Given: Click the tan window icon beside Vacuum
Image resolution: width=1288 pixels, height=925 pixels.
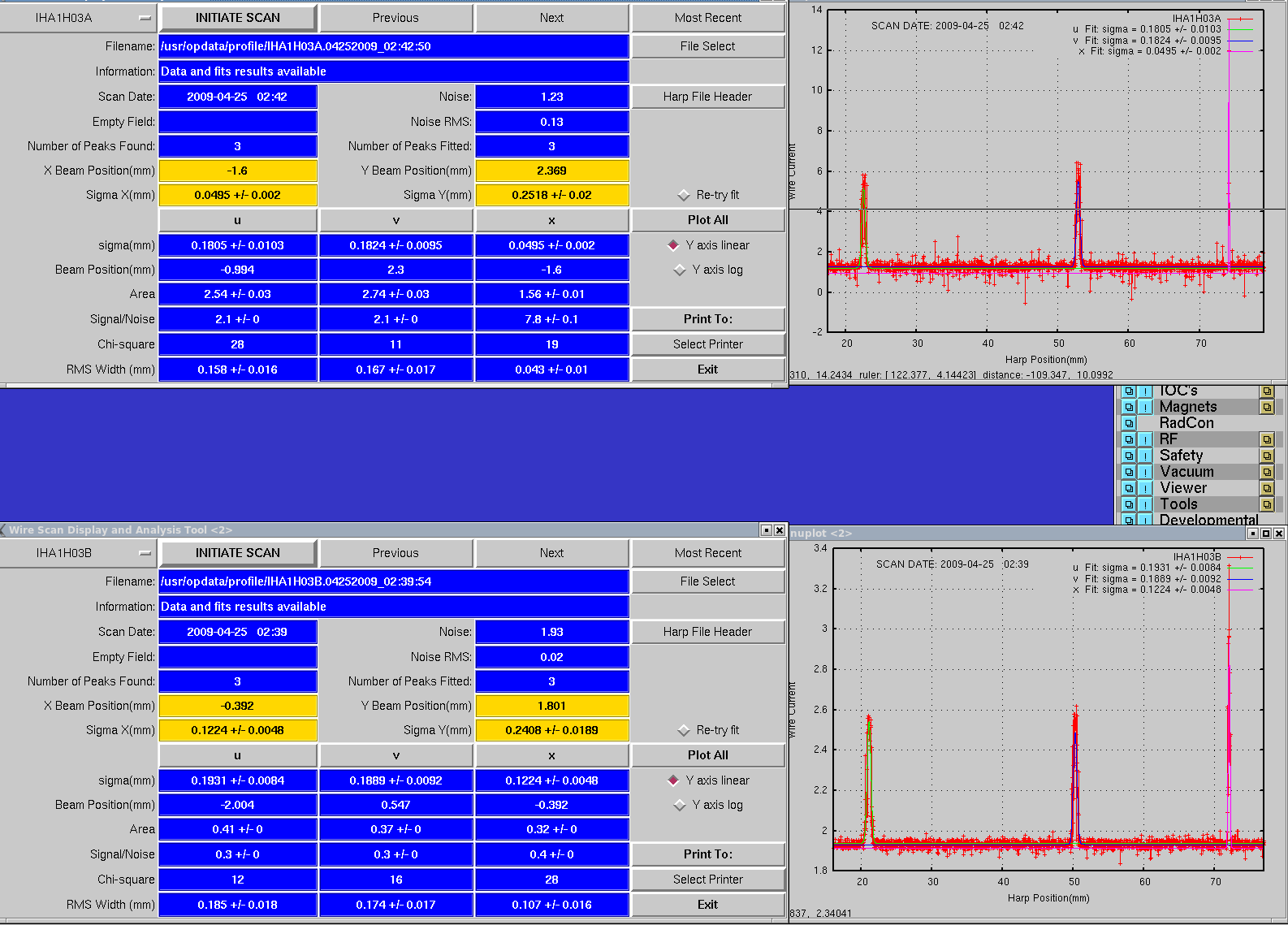Looking at the screenshot, I should click(1267, 472).
